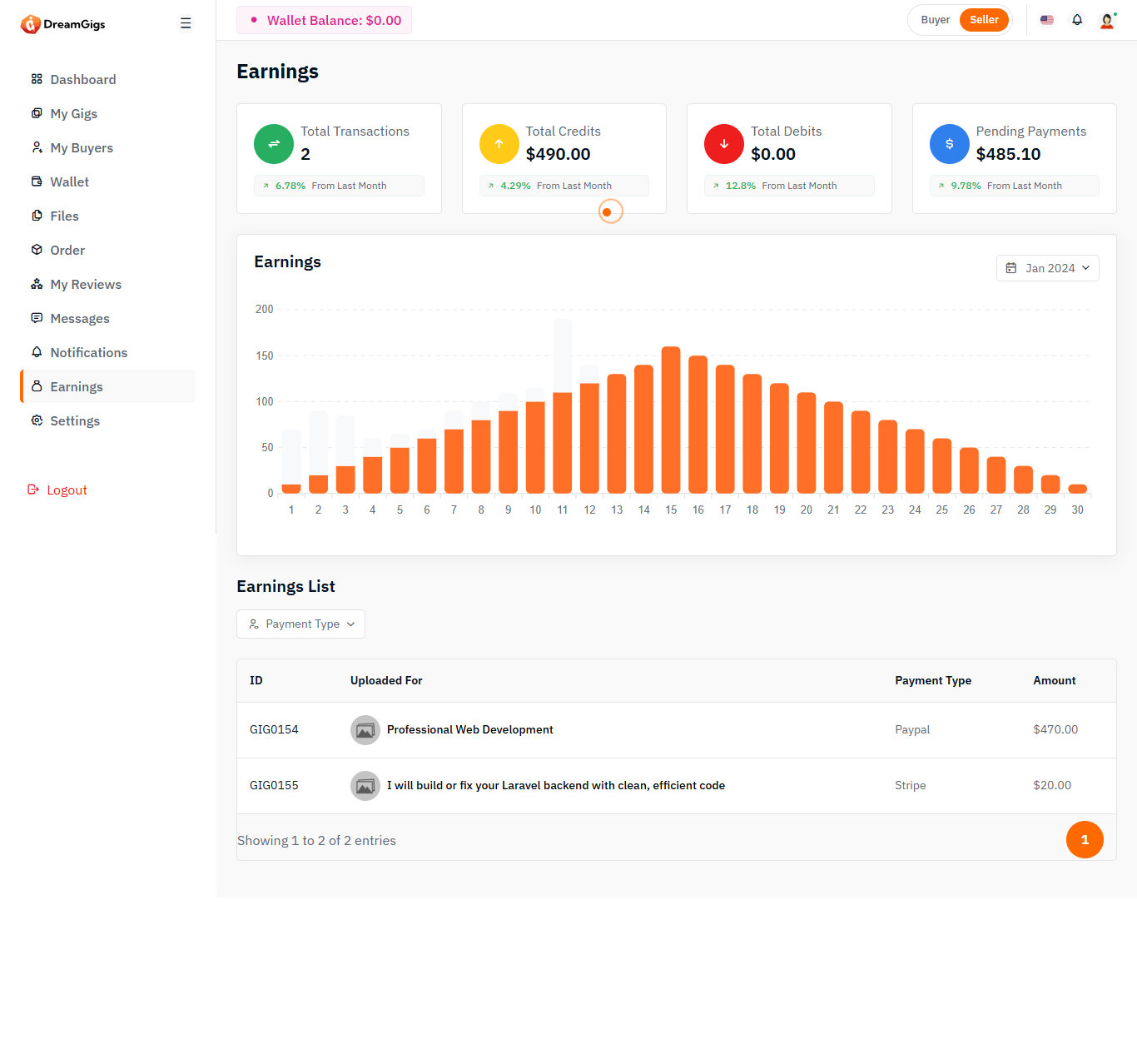Image resolution: width=1137 pixels, height=1064 pixels.
Task: Click the blue Pending Payments dollar icon
Action: point(950,144)
